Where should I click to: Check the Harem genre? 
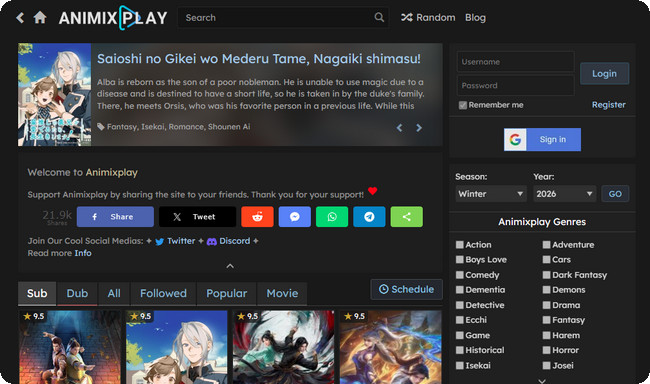[547, 335]
